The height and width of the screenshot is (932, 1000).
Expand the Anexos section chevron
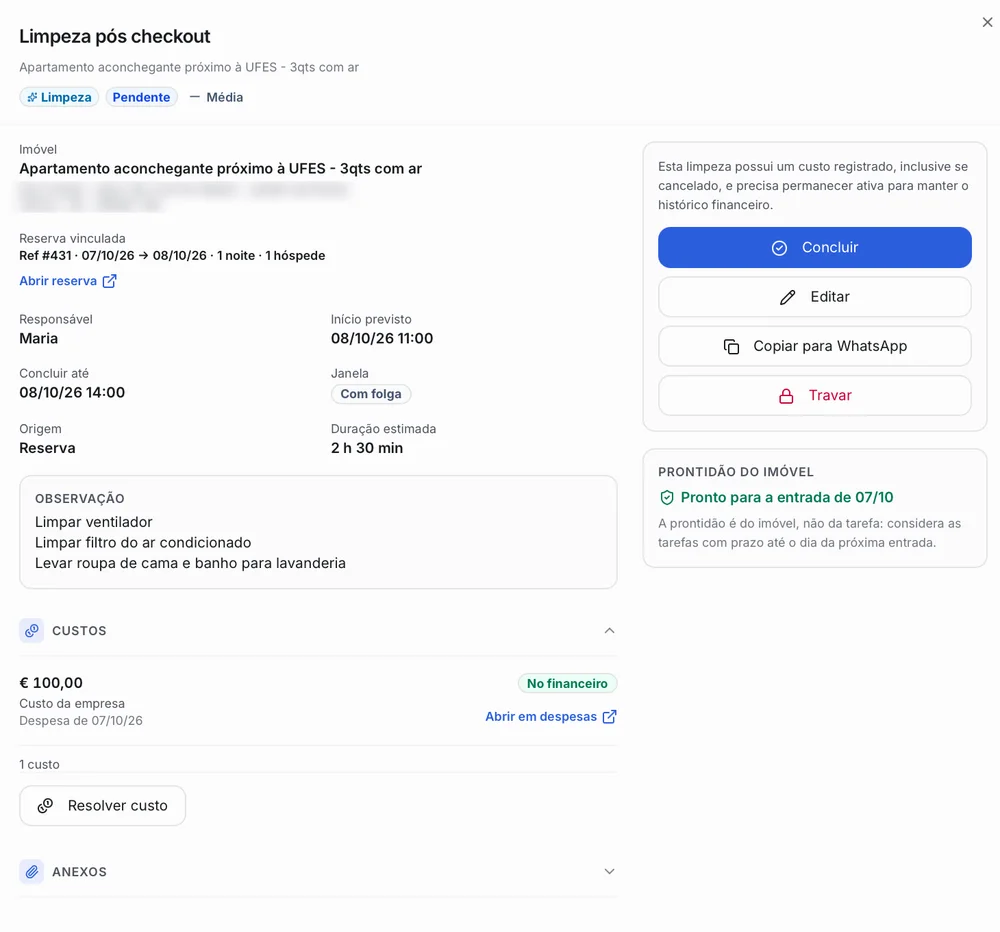[609, 871]
